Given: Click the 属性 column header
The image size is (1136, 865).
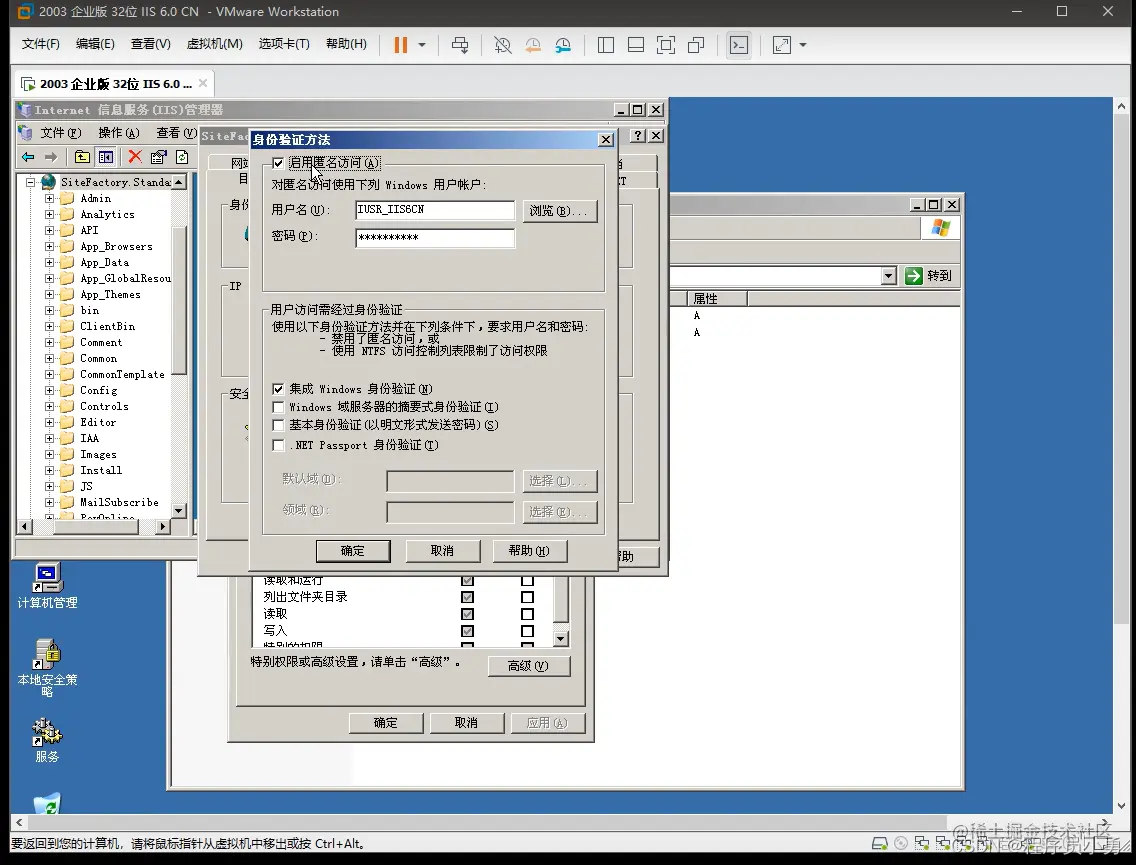Looking at the screenshot, I should 717,298.
